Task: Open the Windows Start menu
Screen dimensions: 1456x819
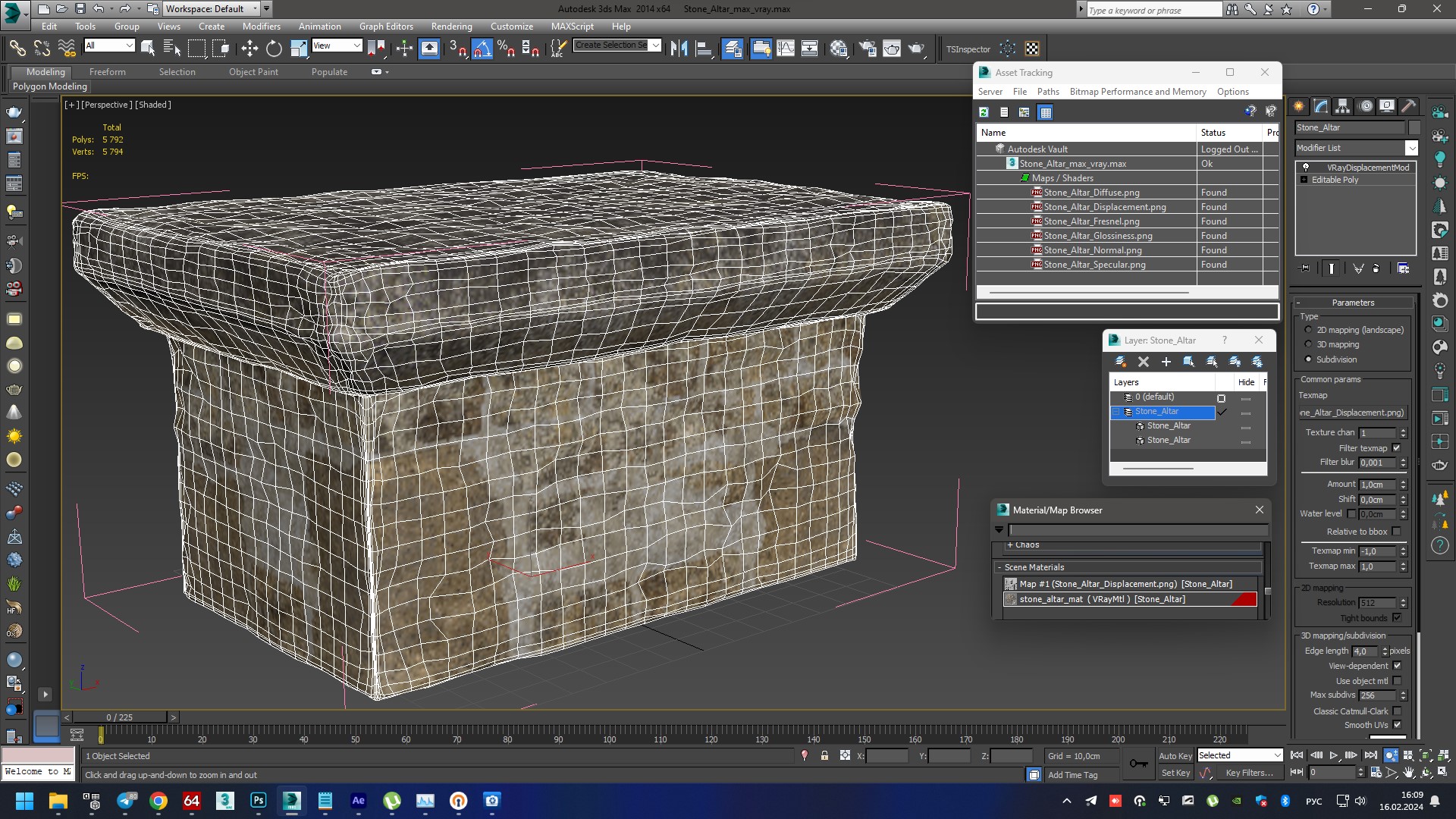Action: pos(24,801)
